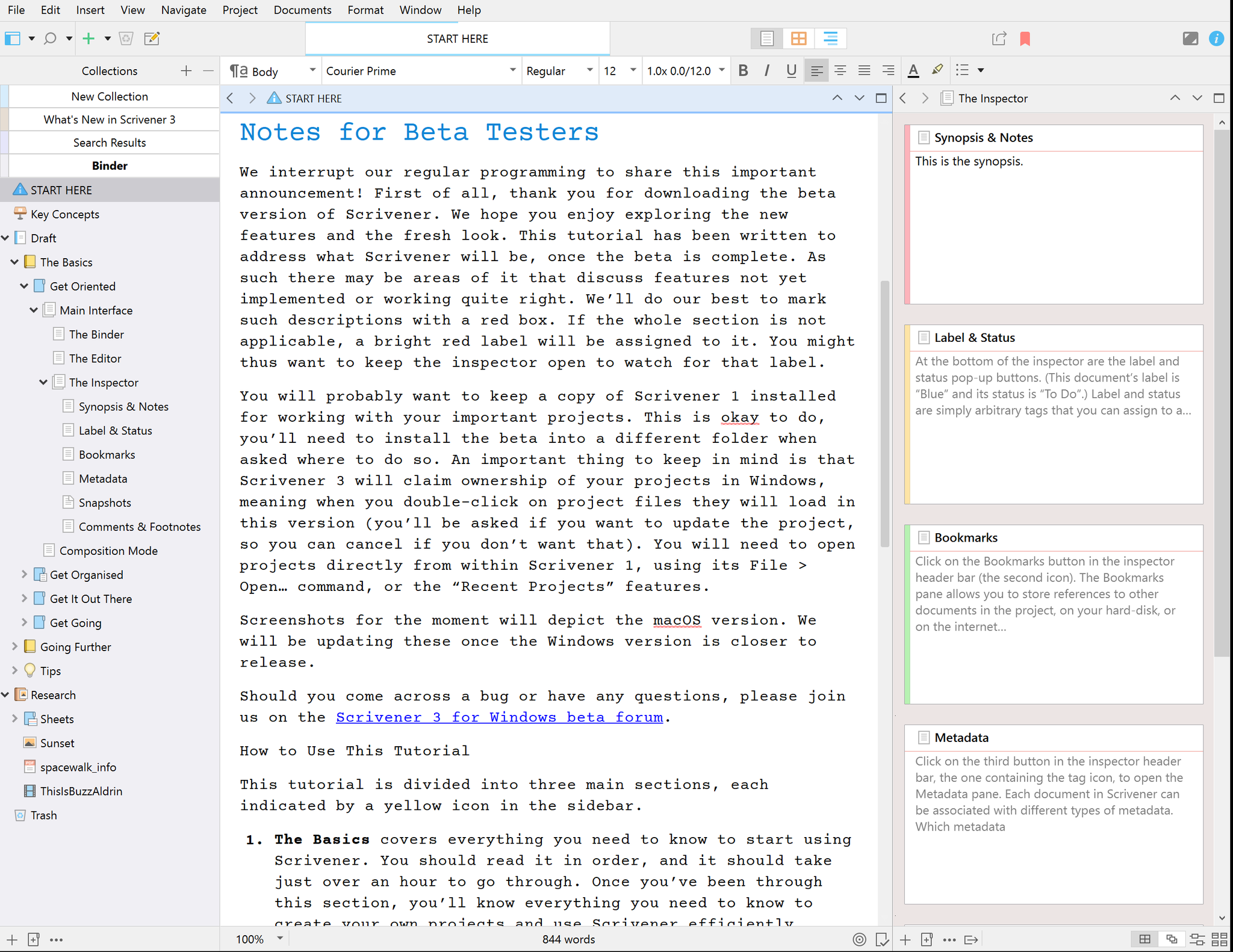
Task: Click the green Add document plus icon
Action: pos(89,39)
